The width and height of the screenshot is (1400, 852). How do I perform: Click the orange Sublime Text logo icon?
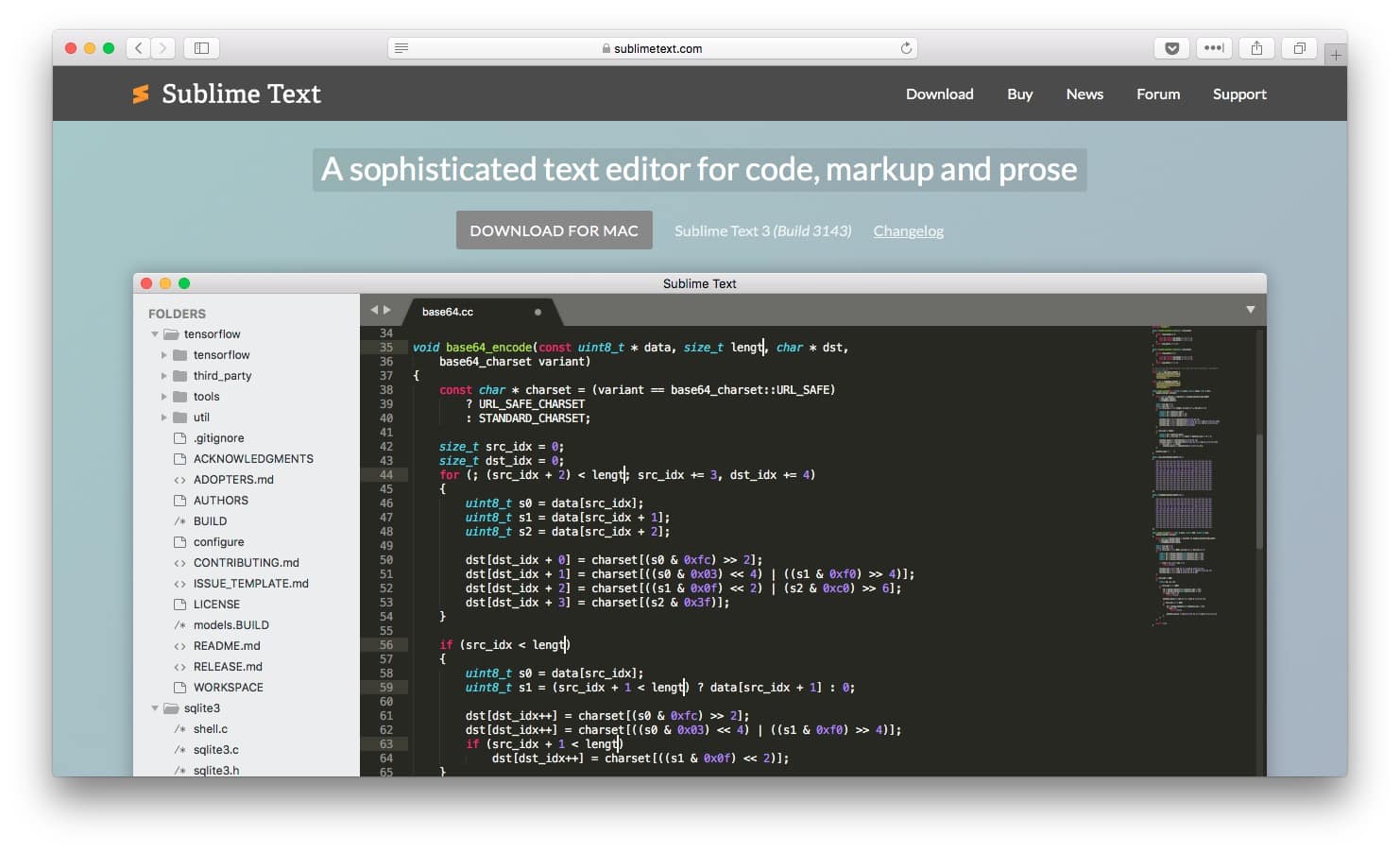pyautogui.click(x=140, y=94)
